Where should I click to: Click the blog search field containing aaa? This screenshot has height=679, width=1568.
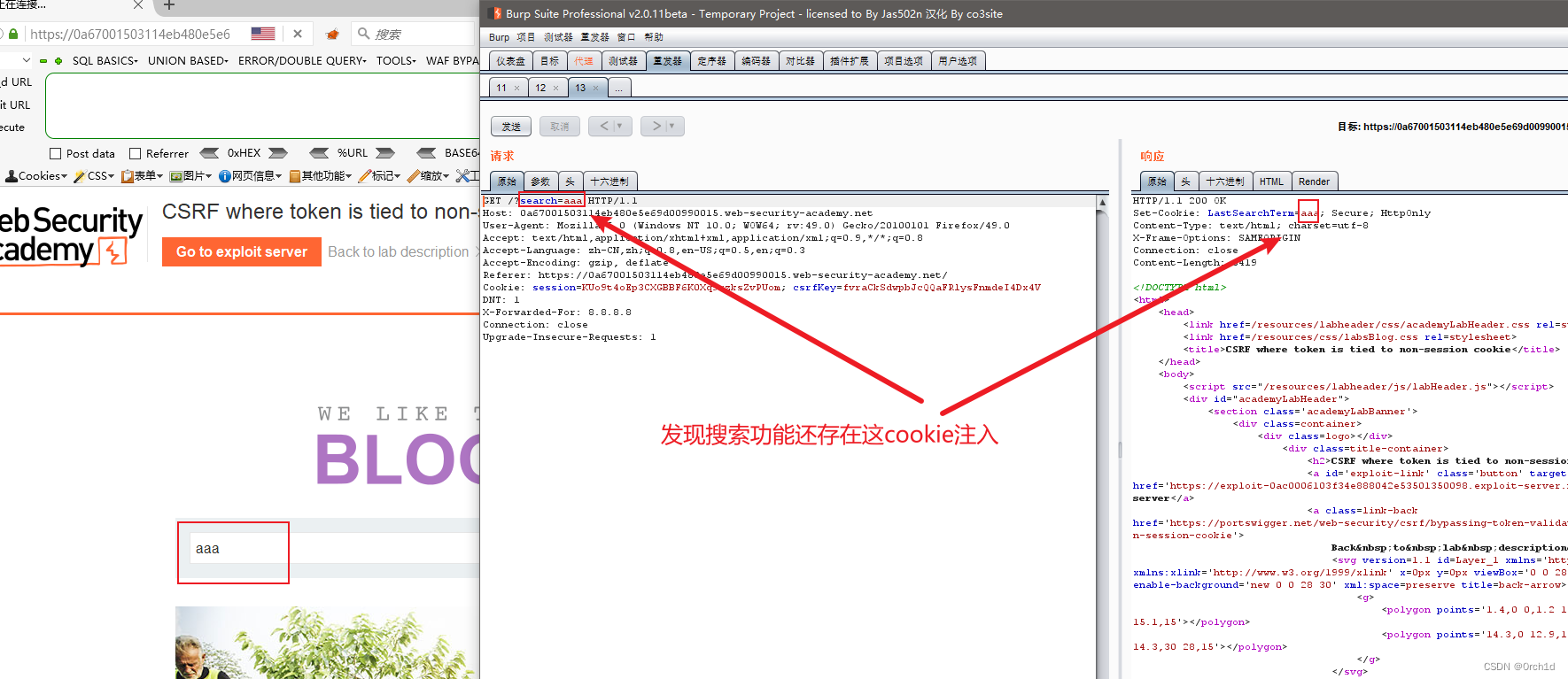point(337,549)
